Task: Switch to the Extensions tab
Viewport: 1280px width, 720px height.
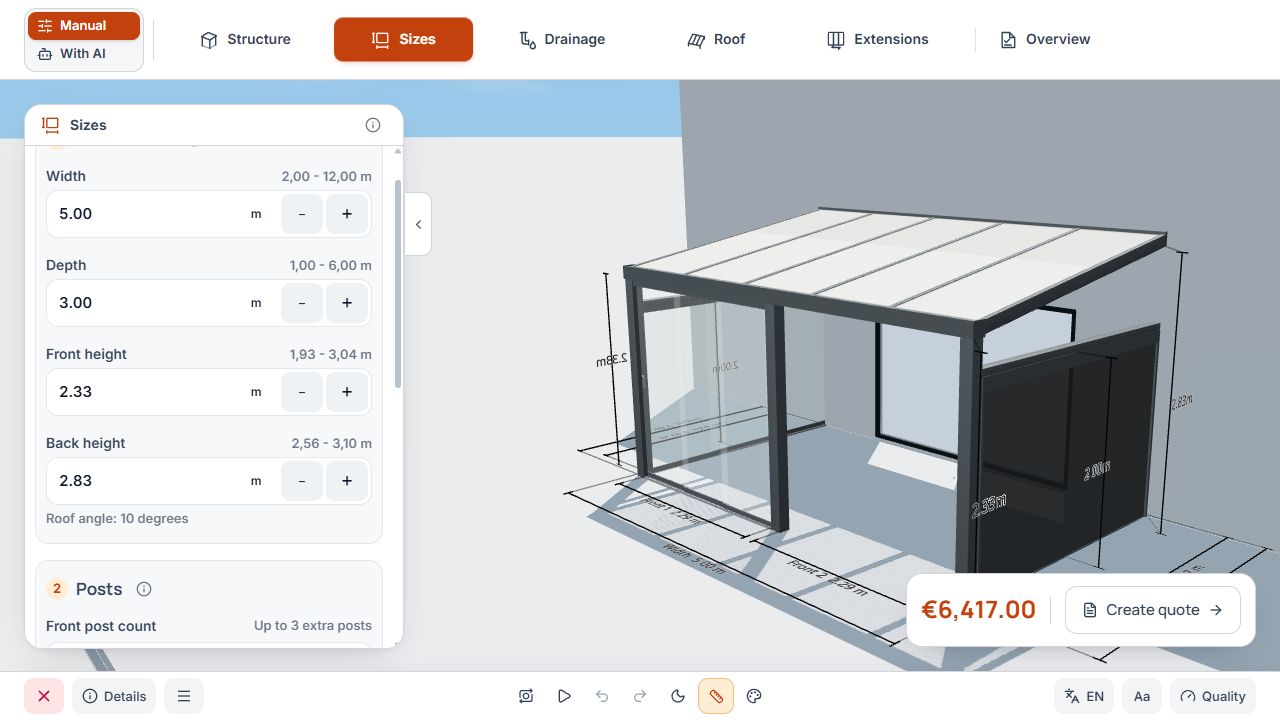Action: click(x=878, y=39)
